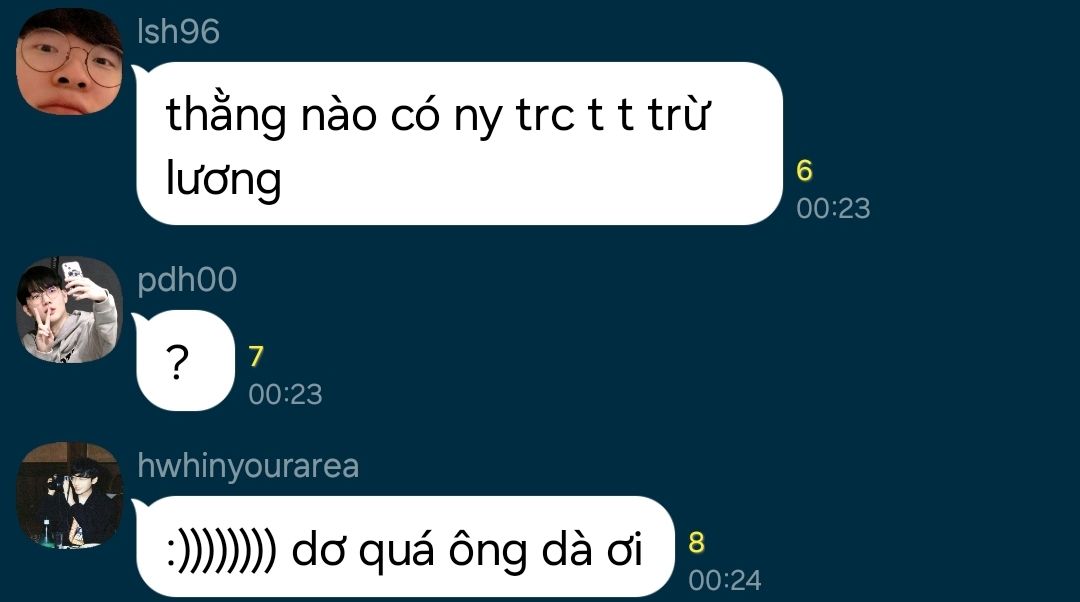Click the 00:23 timestamp next to the '?' message
The height and width of the screenshot is (602, 1080).
(x=285, y=394)
